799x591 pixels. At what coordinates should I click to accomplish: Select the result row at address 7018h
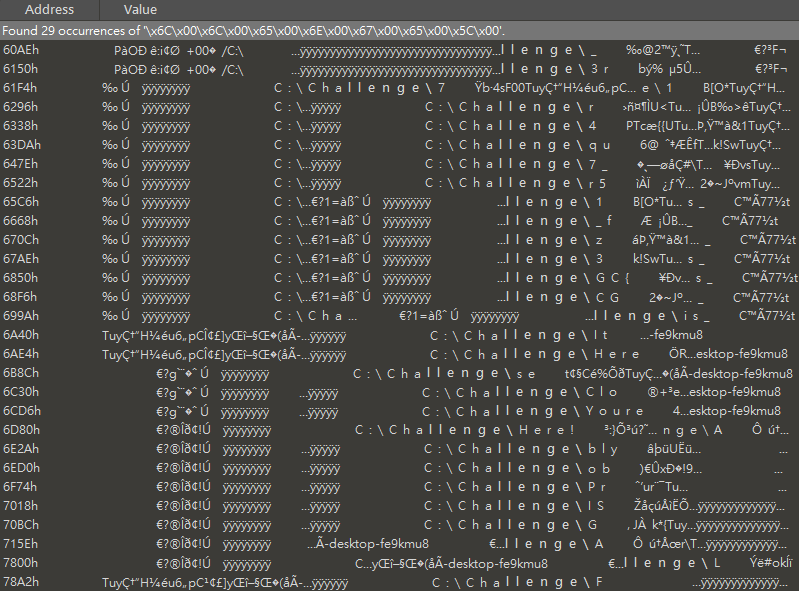(400, 506)
